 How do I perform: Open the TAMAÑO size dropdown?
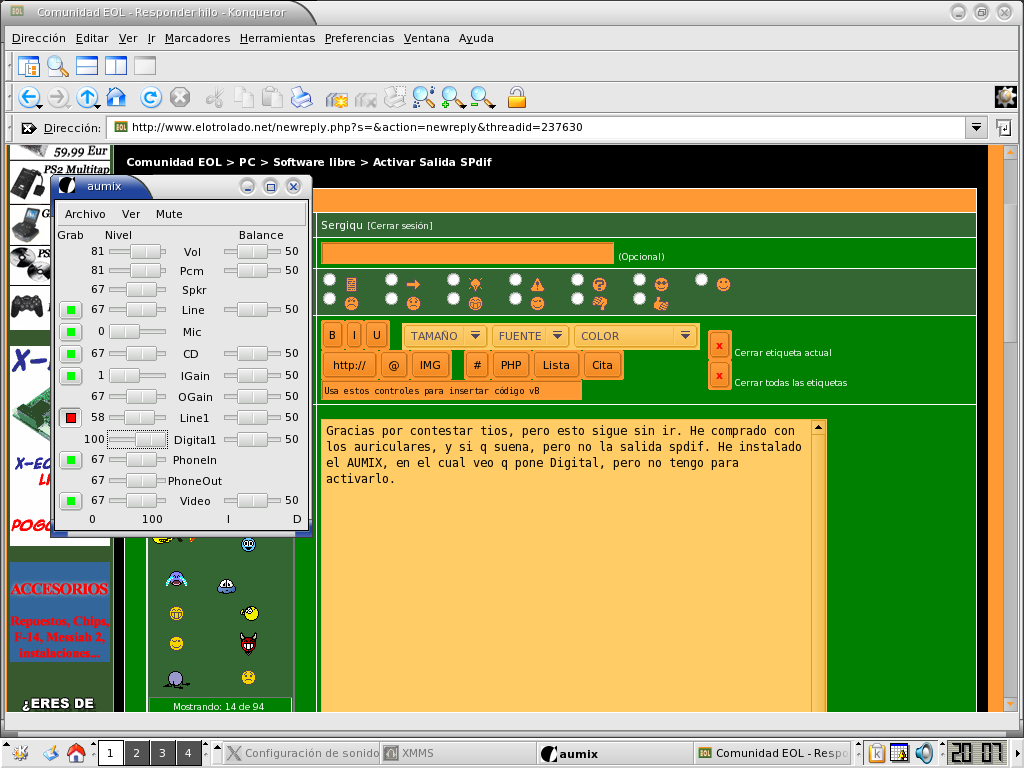pyautogui.click(x=444, y=336)
